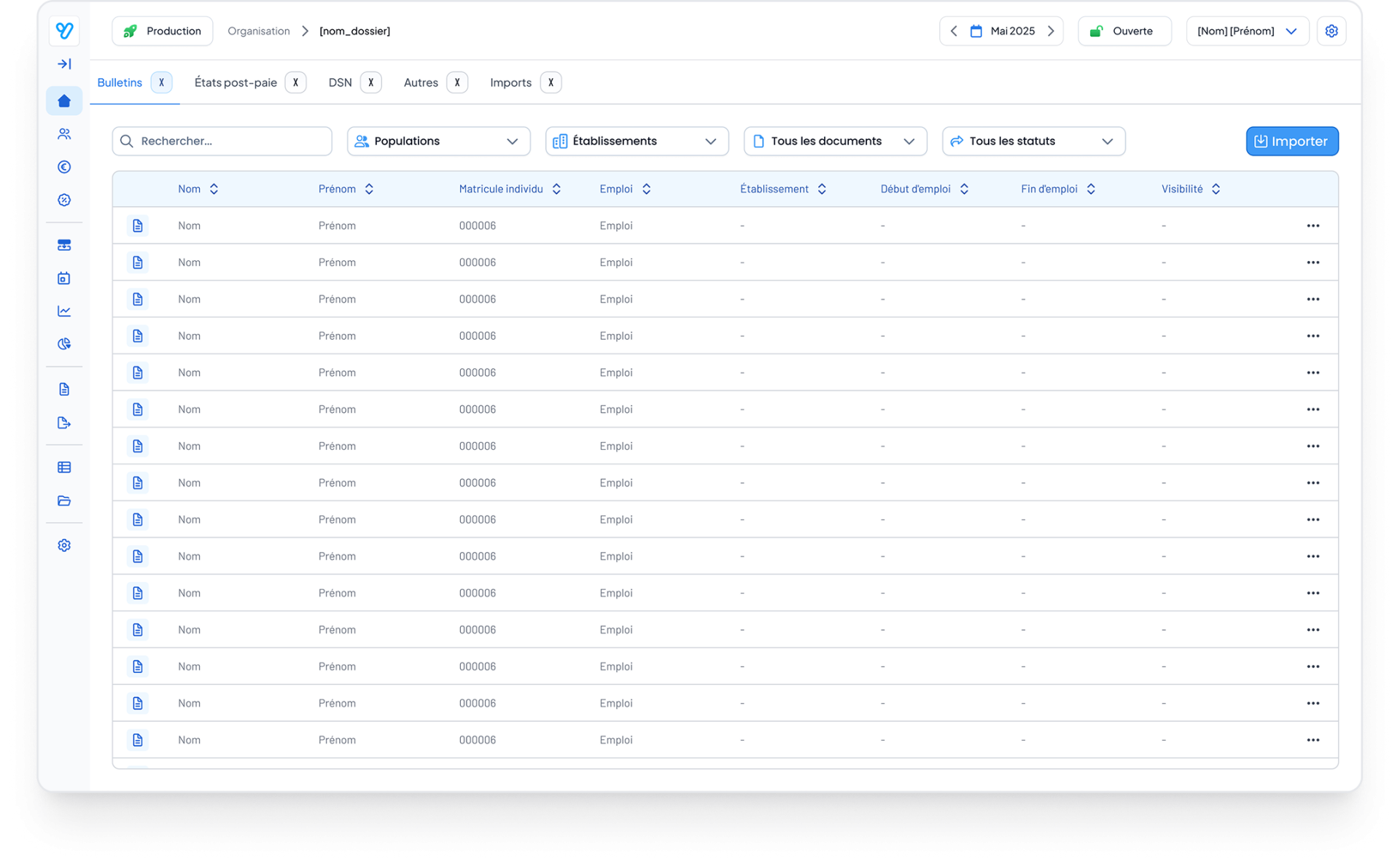Image resolution: width=1400 pixels, height=867 pixels.
Task: Open the folder icon in sidebar
Action: click(x=64, y=501)
